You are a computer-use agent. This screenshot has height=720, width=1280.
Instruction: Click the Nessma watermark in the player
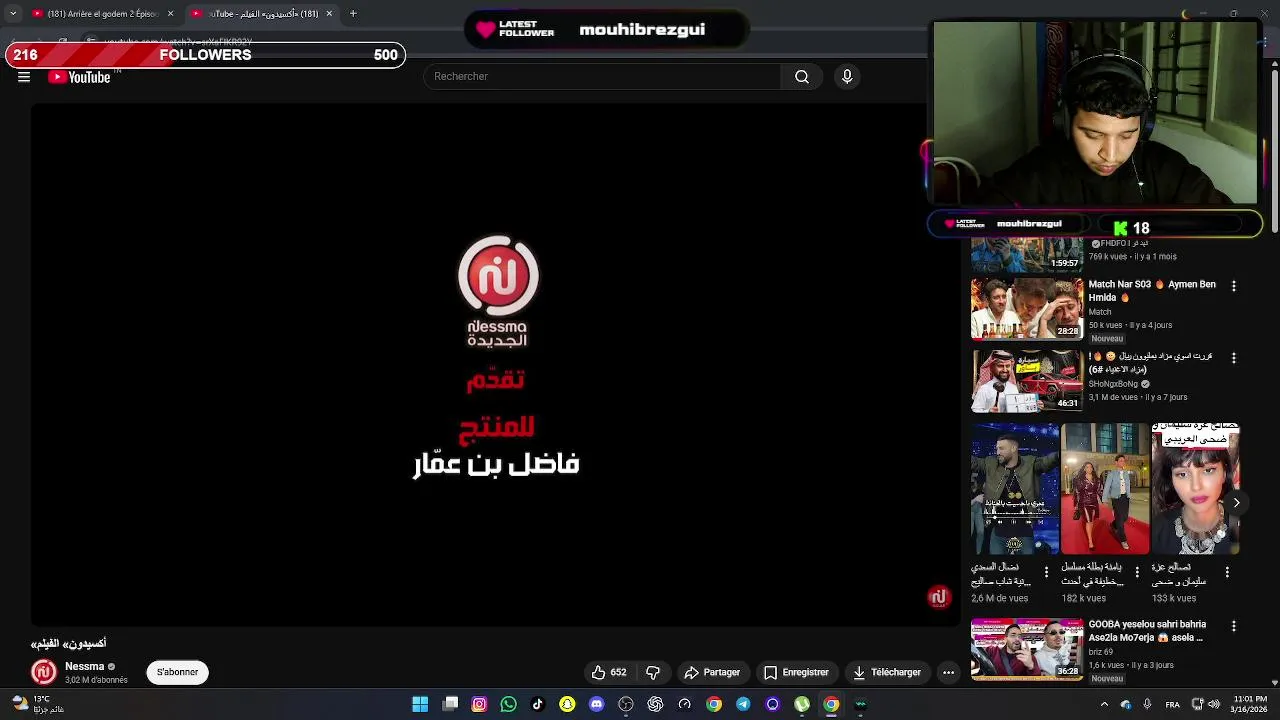pos(938,597)
